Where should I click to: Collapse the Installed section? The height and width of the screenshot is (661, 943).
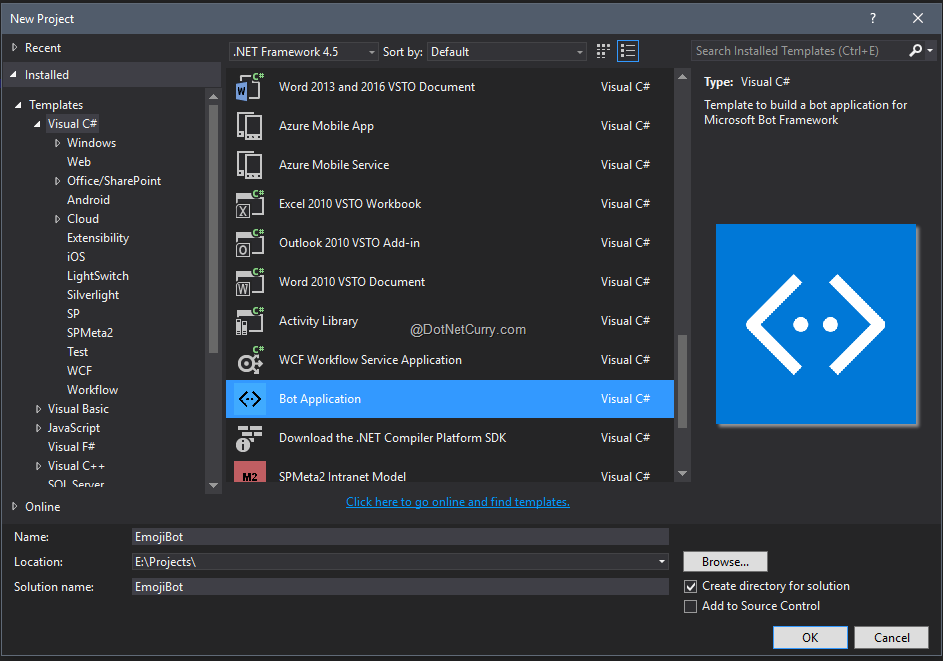14,75
